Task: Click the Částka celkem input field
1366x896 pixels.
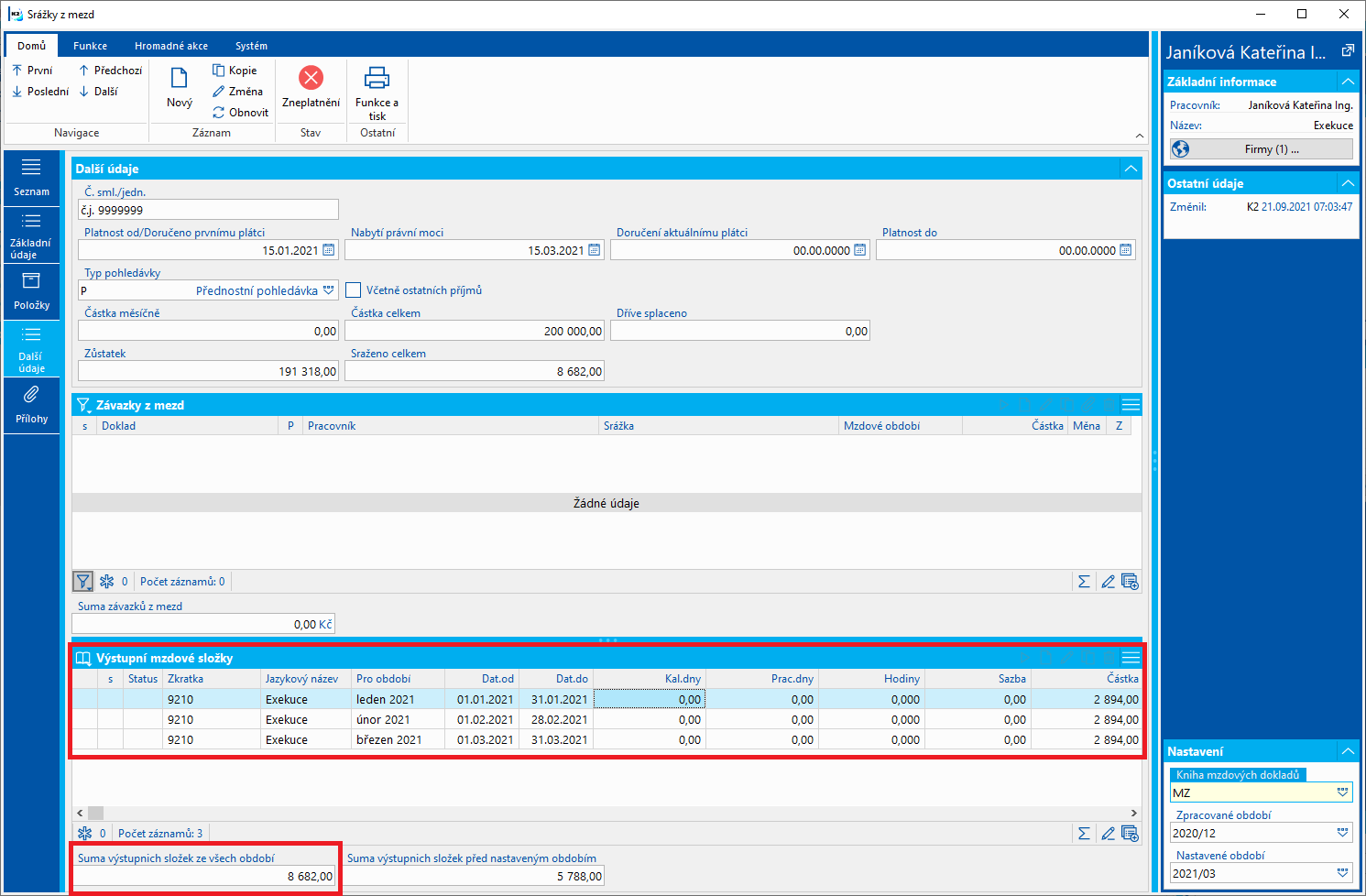Action: coord(474,331)
